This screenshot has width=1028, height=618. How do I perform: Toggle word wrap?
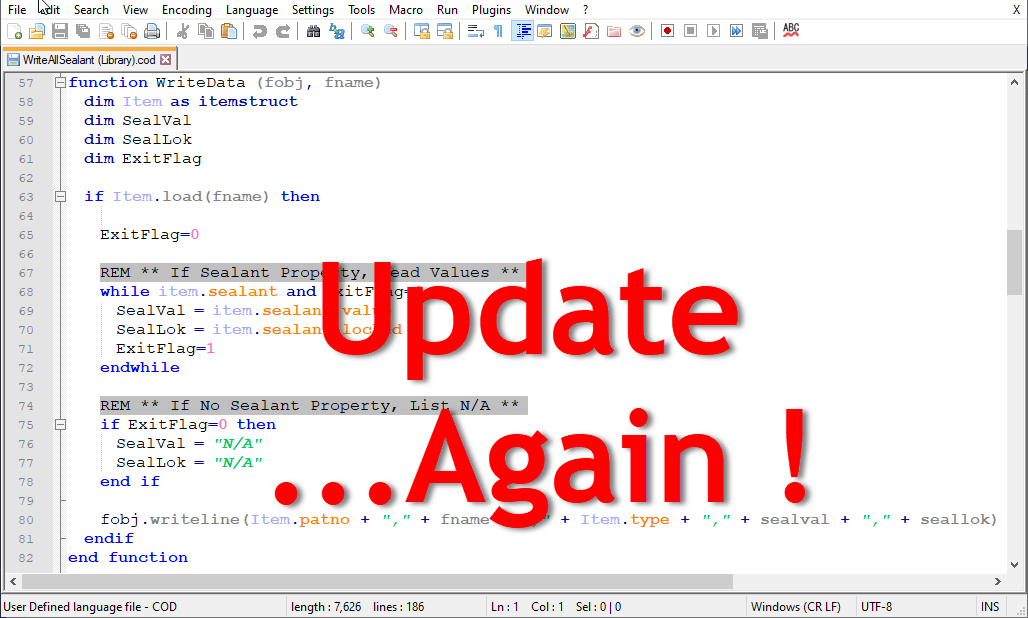[x=476, y=31]
